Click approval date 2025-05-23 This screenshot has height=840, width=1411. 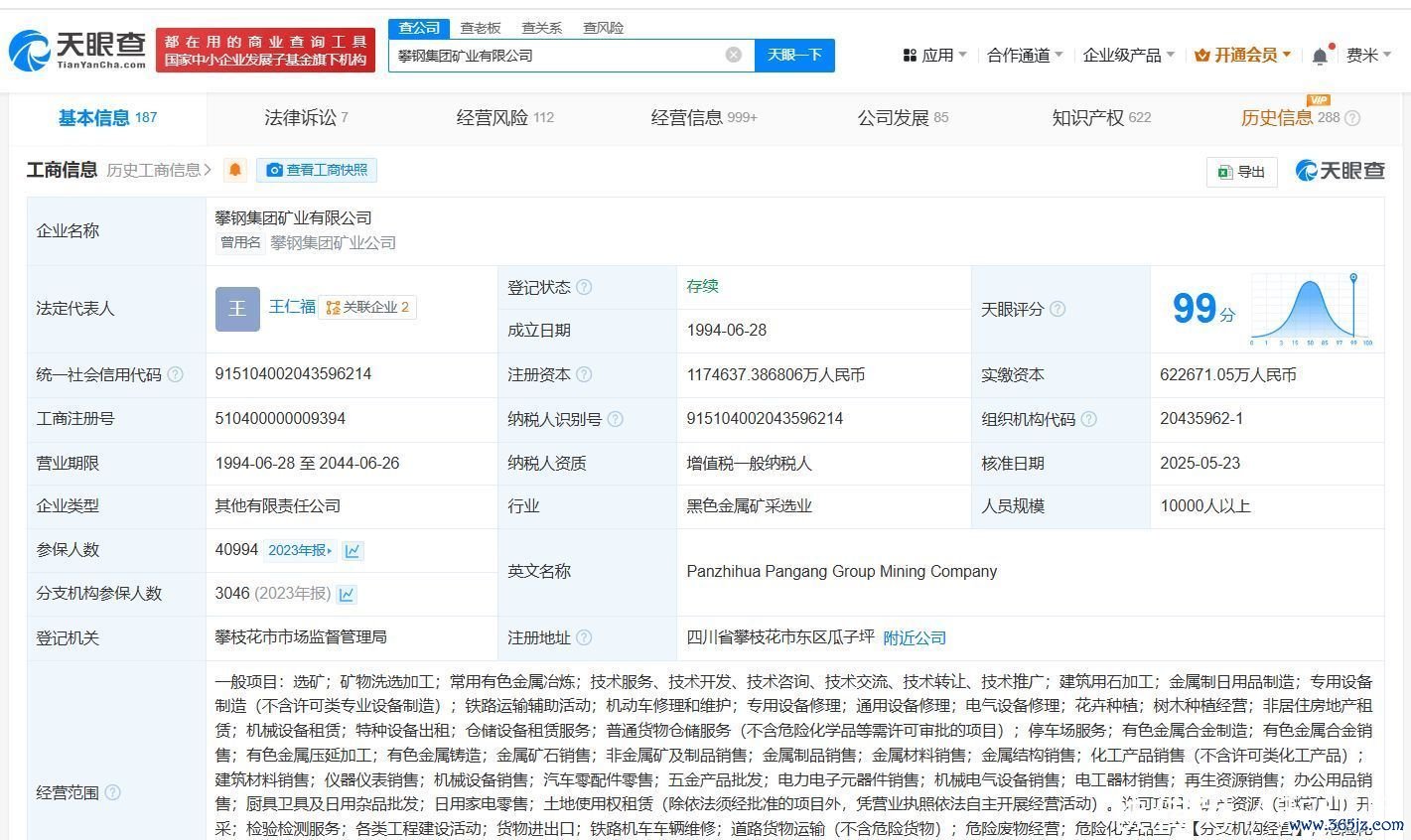(x=1199, y=463)
